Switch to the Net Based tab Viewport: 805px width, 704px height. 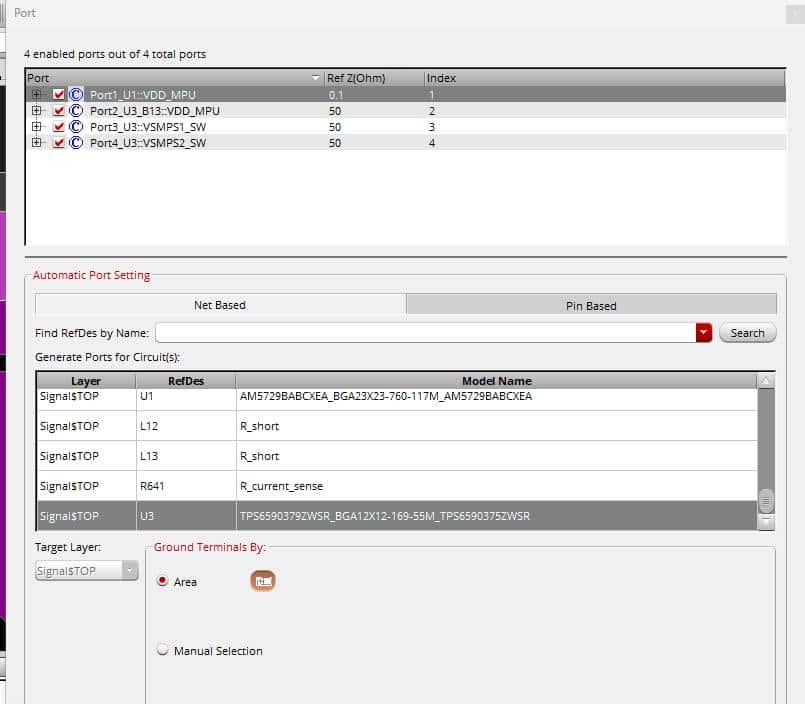coord(220,305)
